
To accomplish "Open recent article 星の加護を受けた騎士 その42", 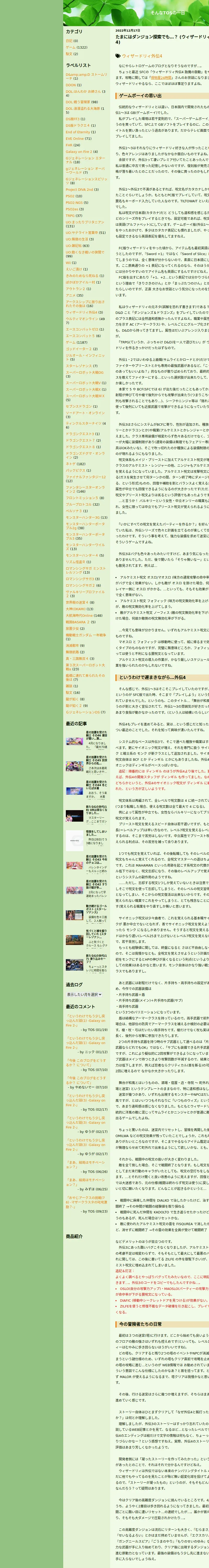I will coord(96,884).
